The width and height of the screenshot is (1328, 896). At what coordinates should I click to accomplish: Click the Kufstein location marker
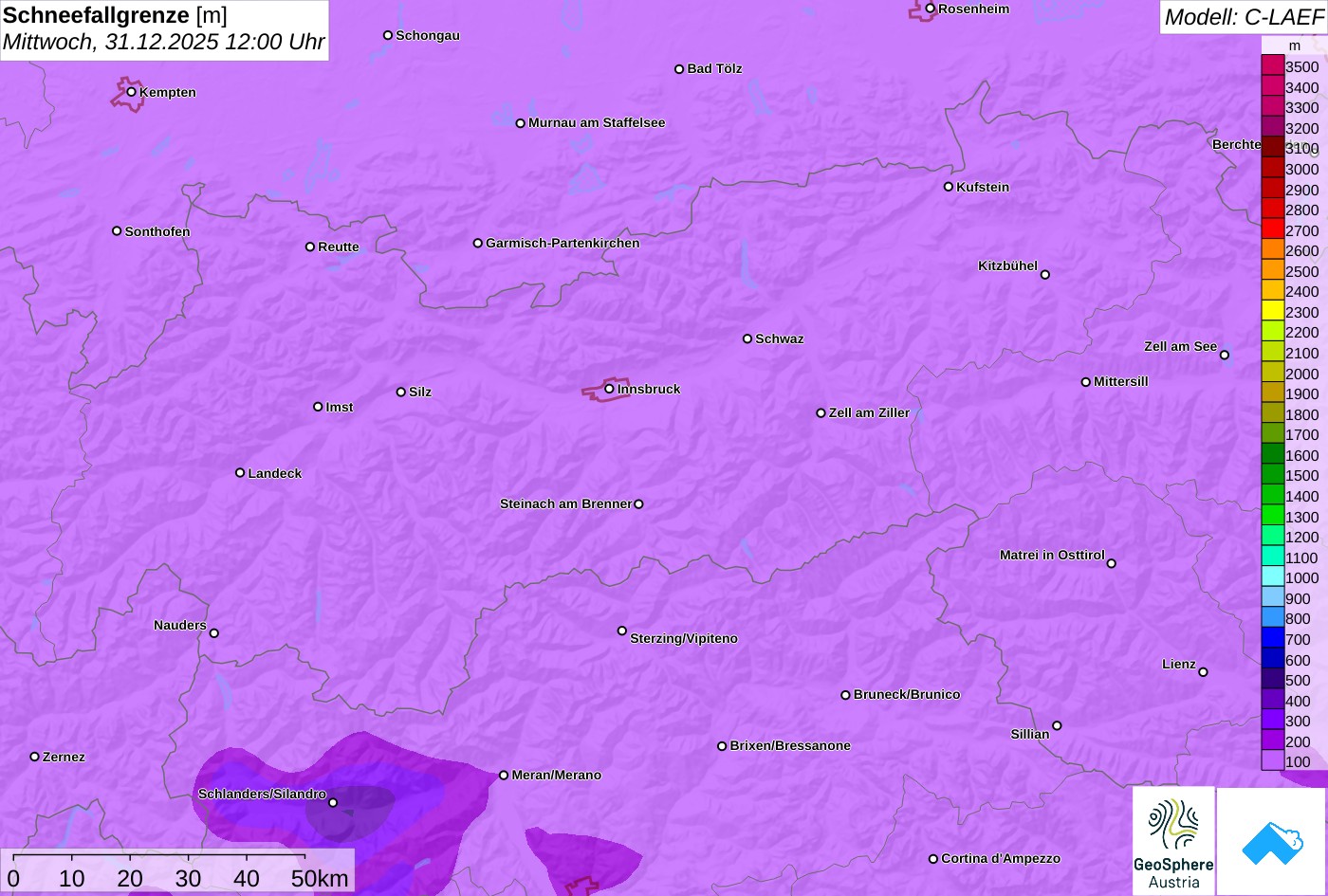tap(948, 187)
